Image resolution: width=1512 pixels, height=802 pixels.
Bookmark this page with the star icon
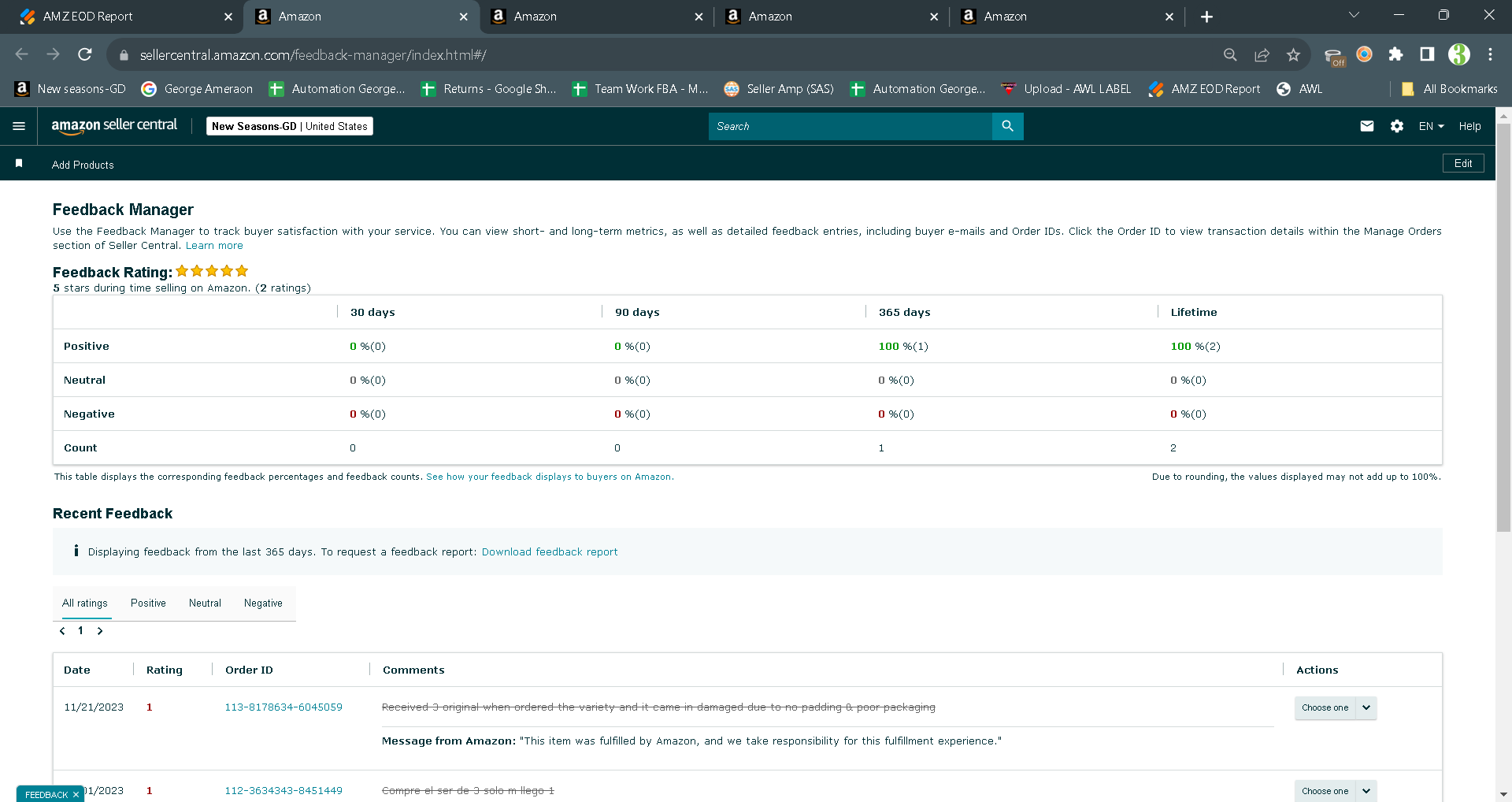[1293, 54]
